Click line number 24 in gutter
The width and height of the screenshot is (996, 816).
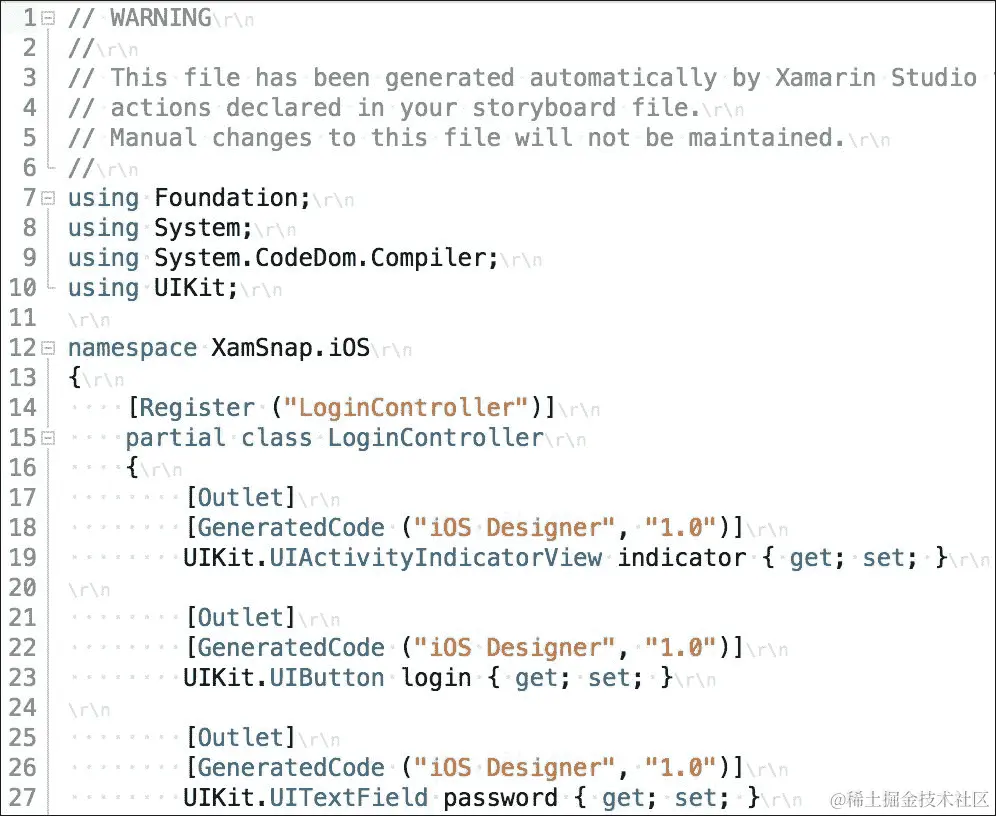23,708
